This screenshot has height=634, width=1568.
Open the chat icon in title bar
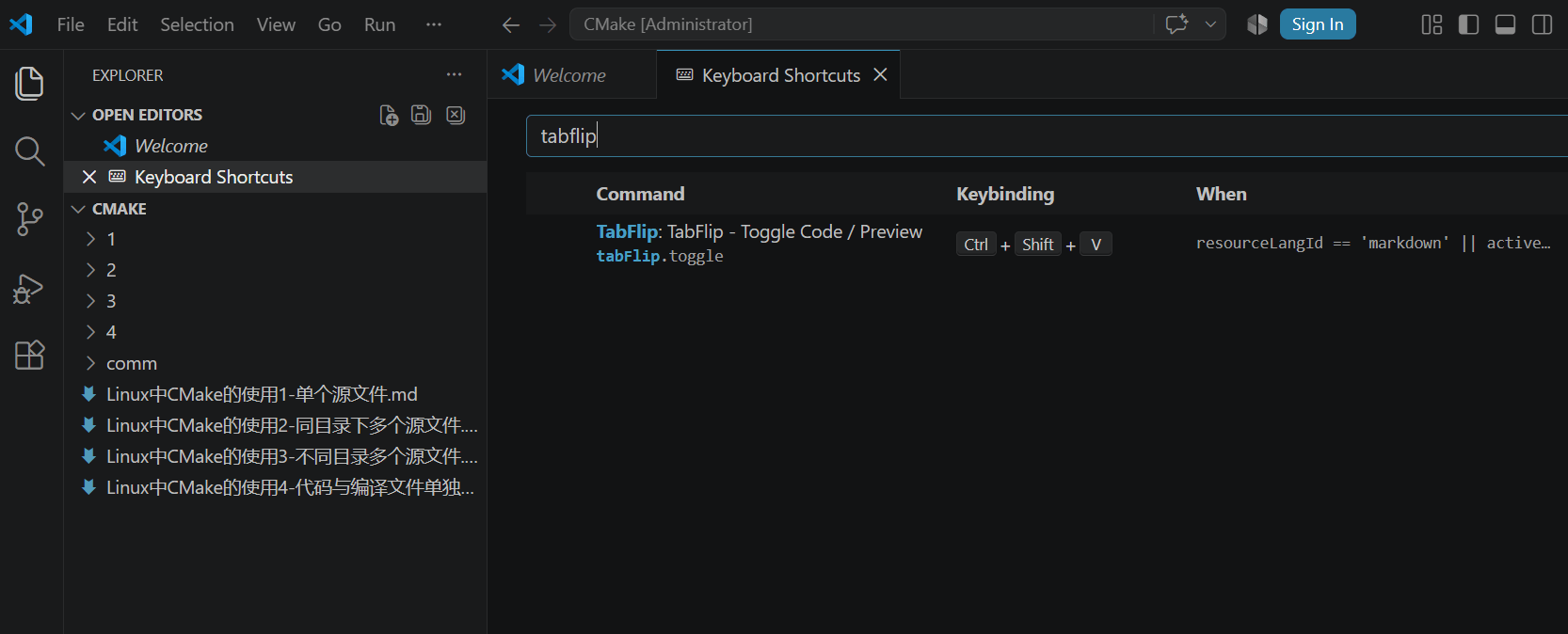click(x=1176, y=24)
